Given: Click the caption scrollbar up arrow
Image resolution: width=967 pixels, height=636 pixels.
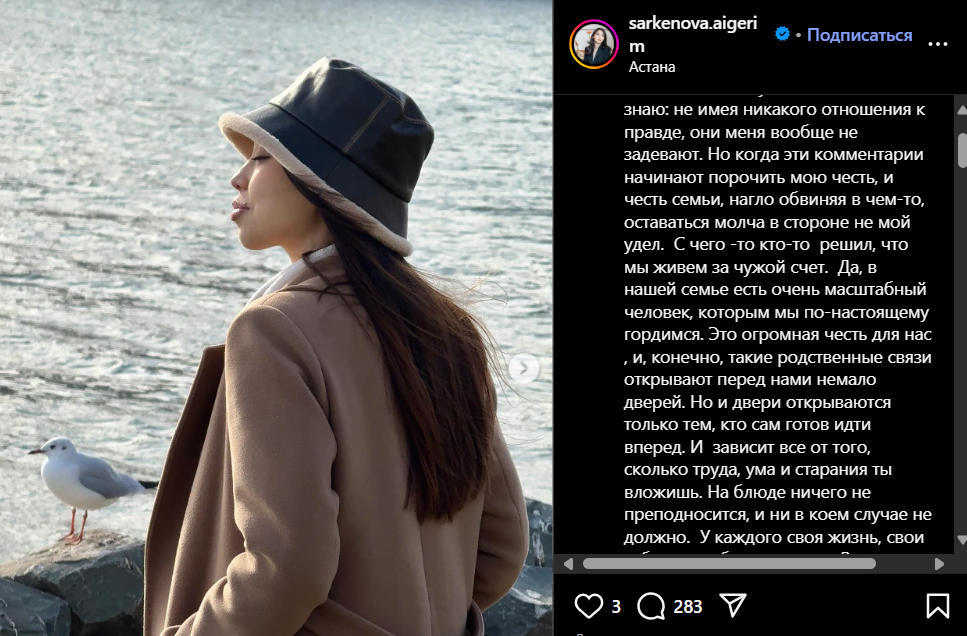Looking at the screenshot, I should pyautogui.click(x=961, y=110).
